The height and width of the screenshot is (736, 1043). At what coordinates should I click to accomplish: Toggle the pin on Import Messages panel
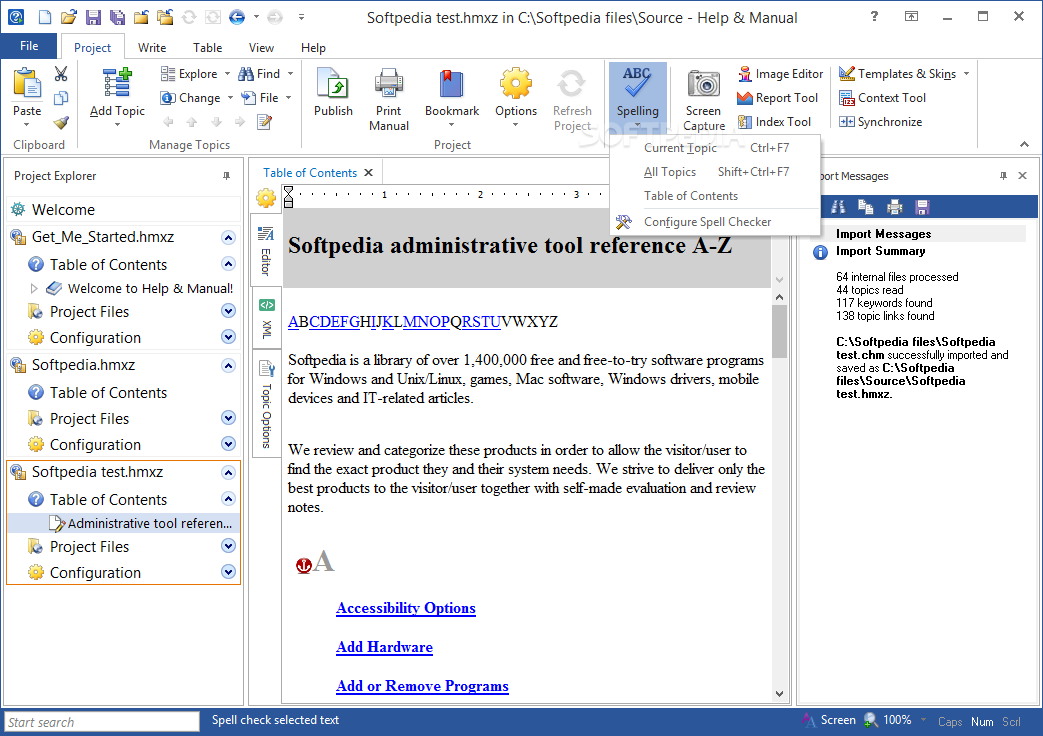[x=1003, y=176]
